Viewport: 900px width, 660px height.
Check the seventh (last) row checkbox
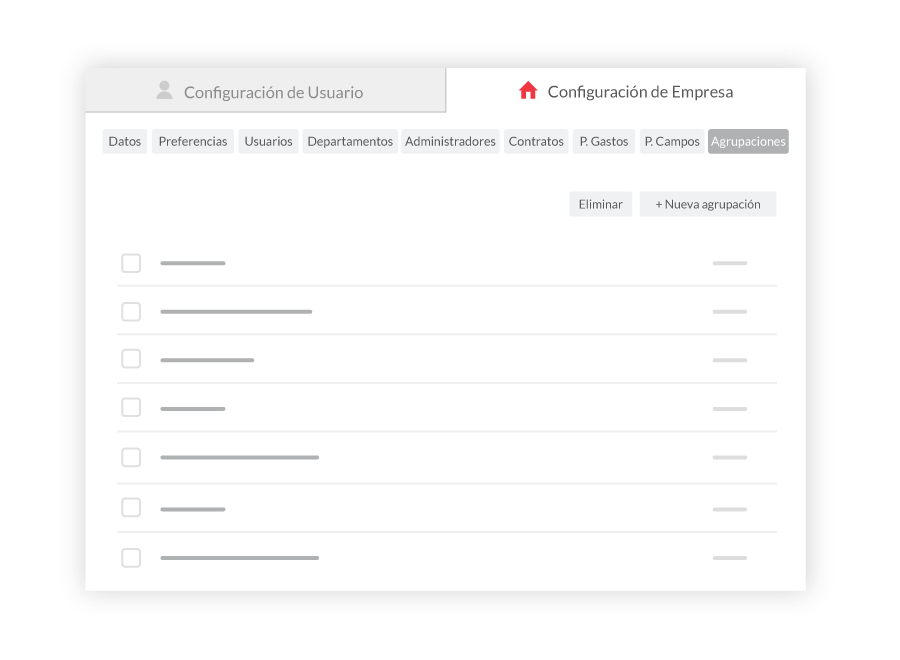pyautogui.click(x=131, y=558)
